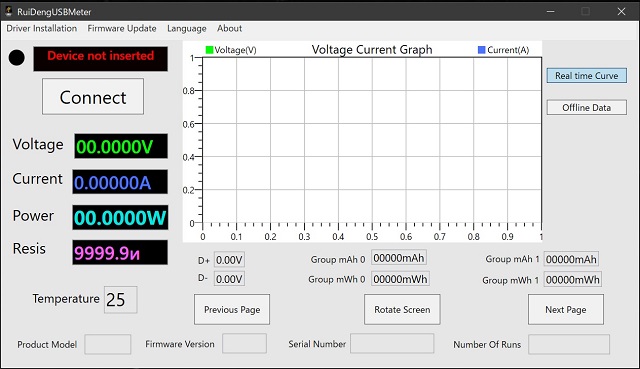
Task: Open the Driver Installation menu
Action: pos(42,29)
